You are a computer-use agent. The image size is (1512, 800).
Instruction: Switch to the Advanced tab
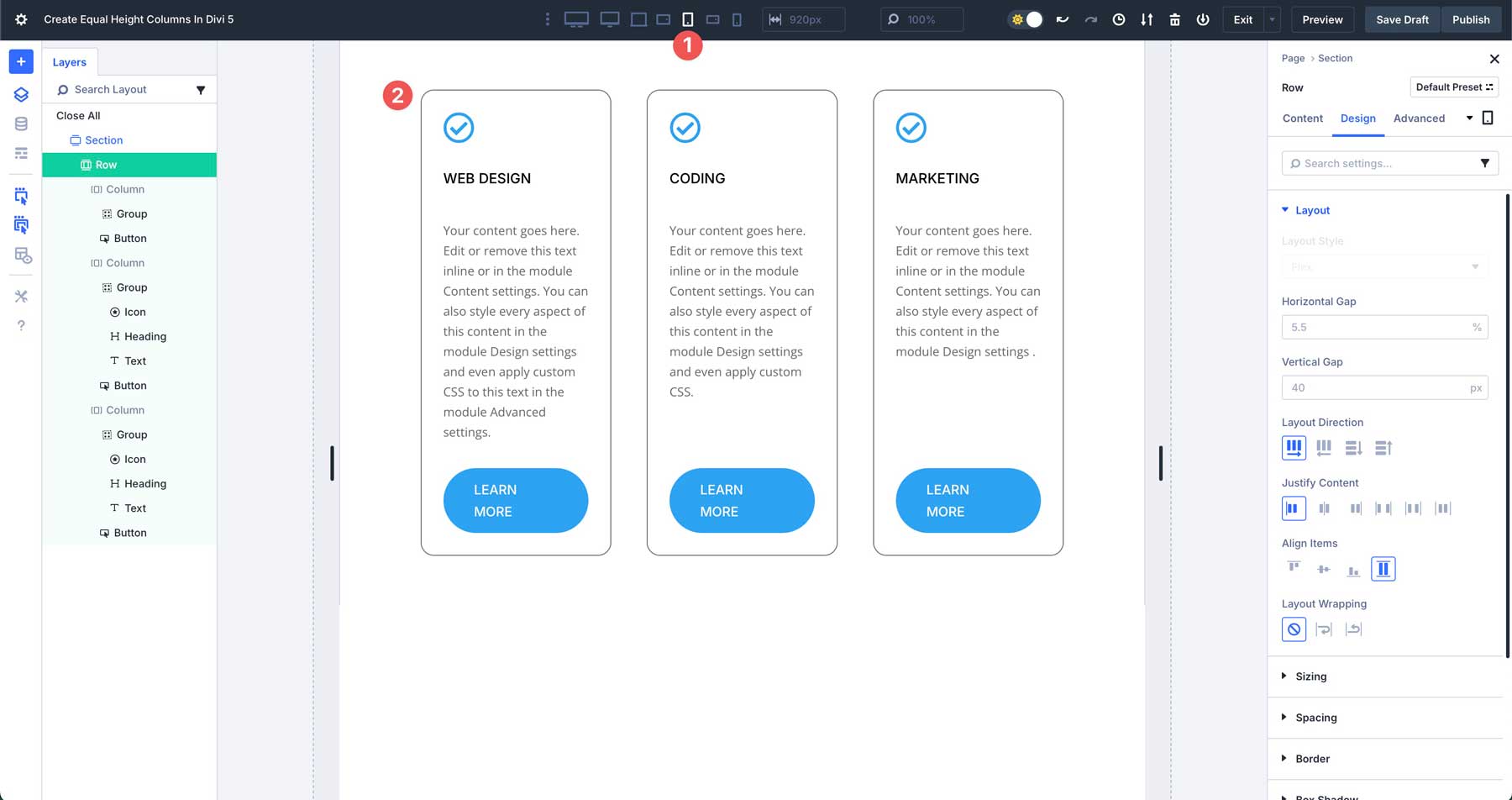click(x=1419, y=118)
